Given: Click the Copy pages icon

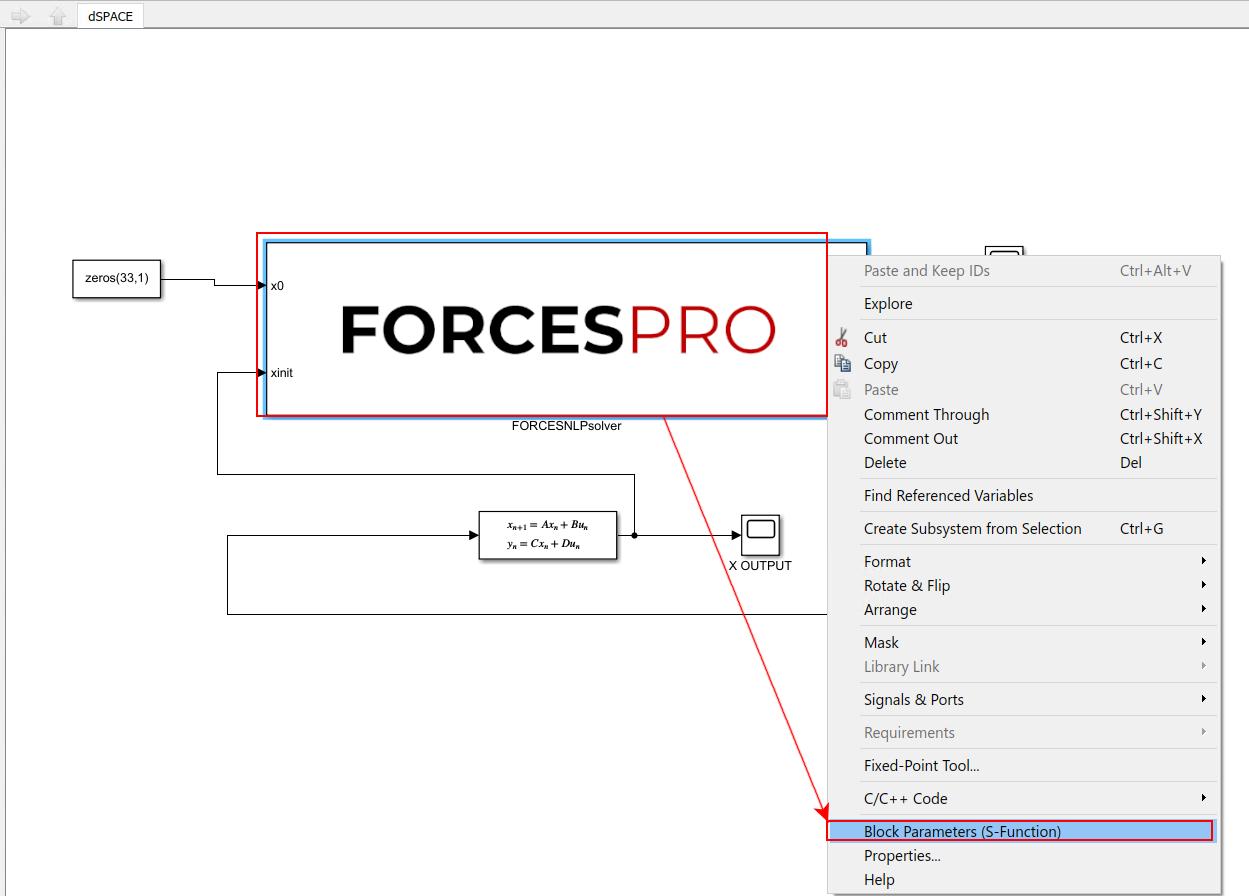Looking at the screenshot, I should (842, 364).
